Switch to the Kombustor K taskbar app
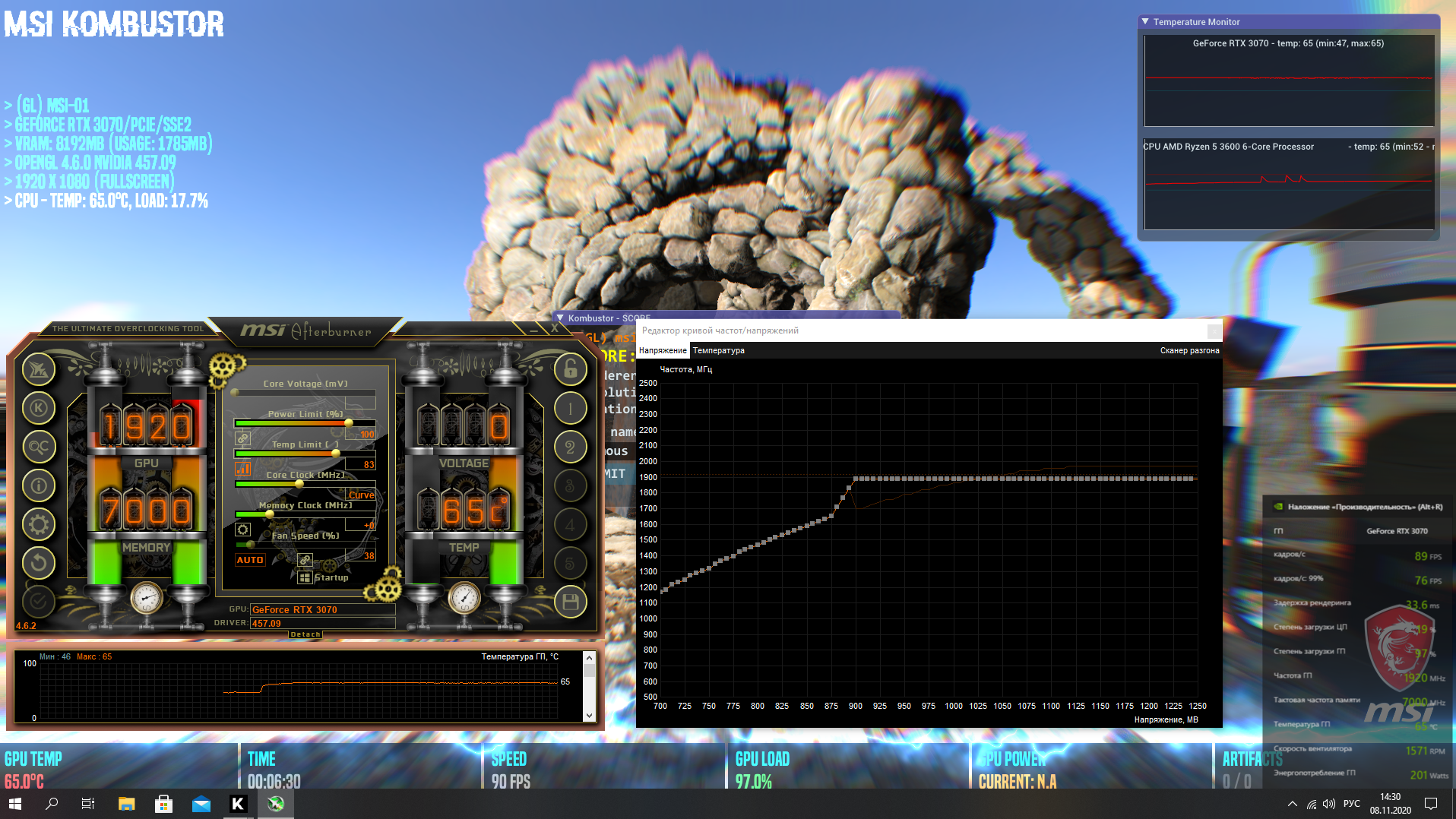 (238, 804)
